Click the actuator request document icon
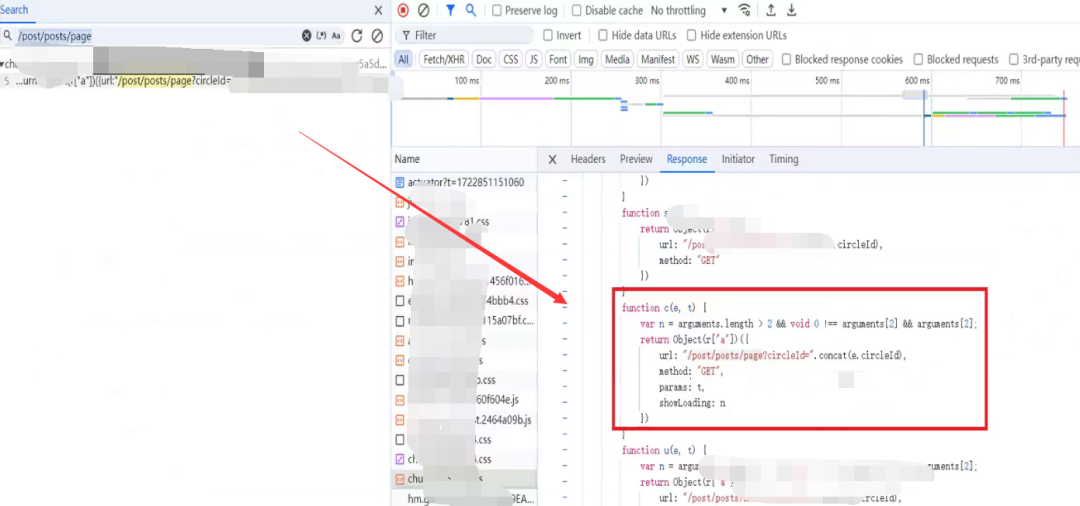This screenshot has height=506, width=1080. pyautogui.click(x=399, y=182)
